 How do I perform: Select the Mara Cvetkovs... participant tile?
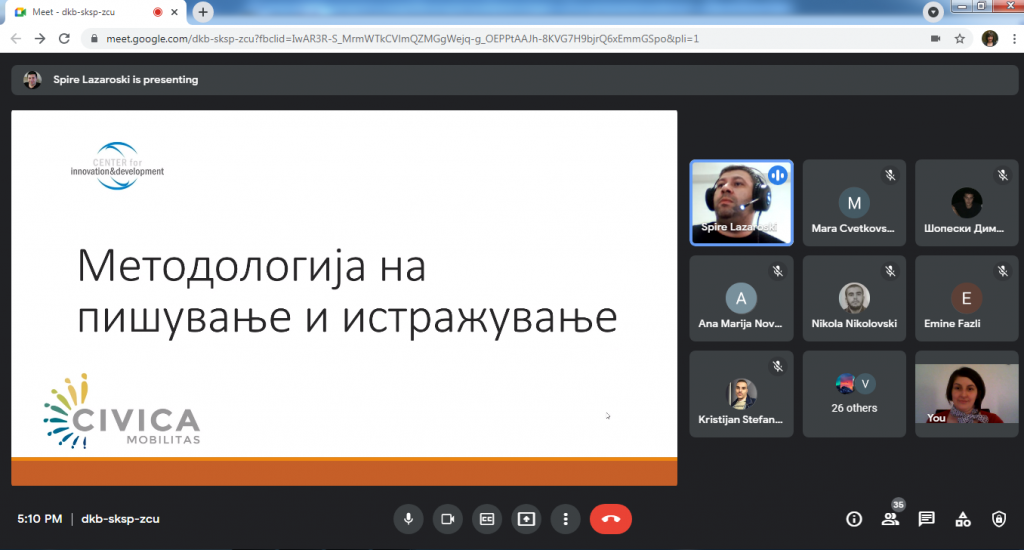tap(854, 202)
